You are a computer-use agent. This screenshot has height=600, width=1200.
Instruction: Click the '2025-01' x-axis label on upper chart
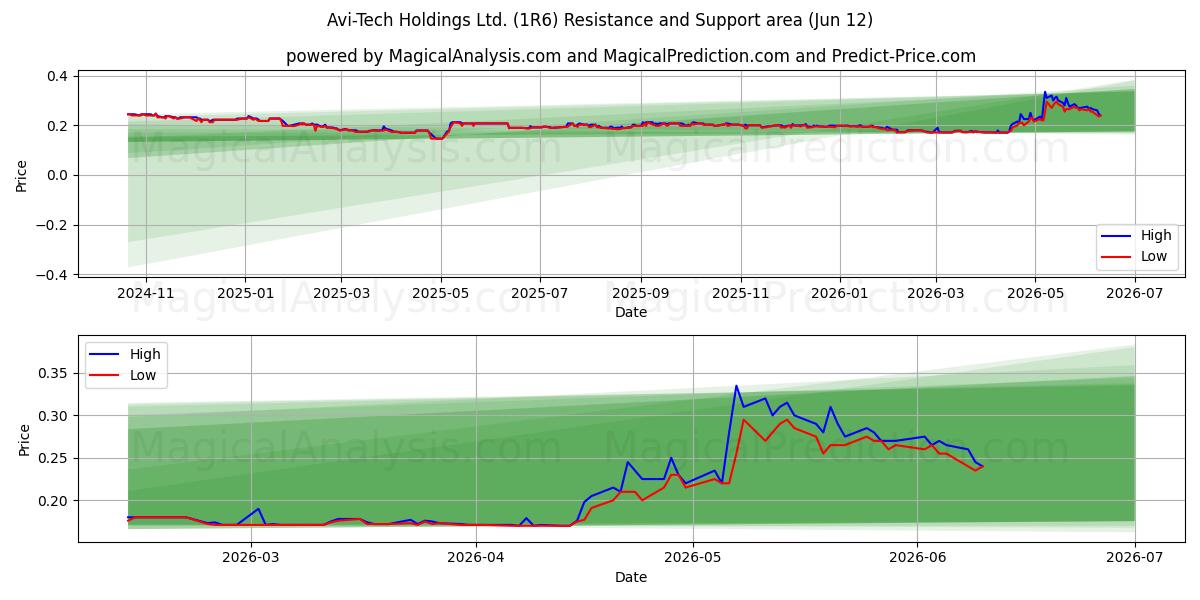click(x=245, y=293)
